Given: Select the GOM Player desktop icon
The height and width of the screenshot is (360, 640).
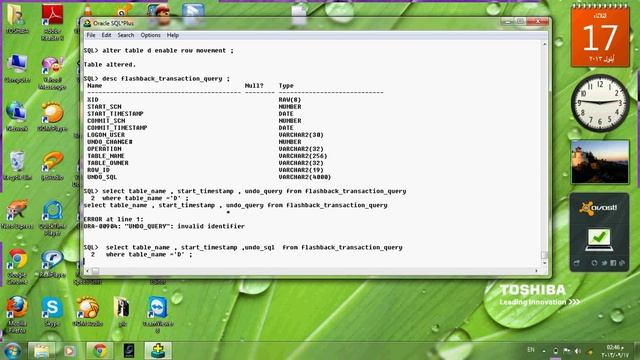Looking at the screenshot, I should click(52, 117).
